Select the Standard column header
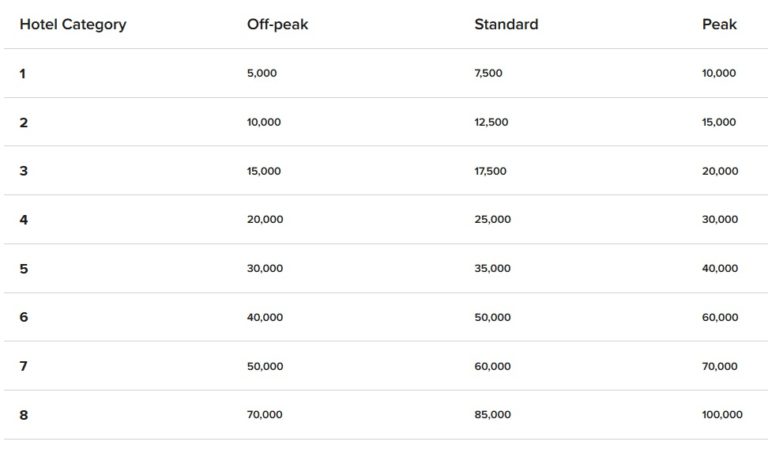The width and height of the screenshot is (768, 449). pos(506,24)
